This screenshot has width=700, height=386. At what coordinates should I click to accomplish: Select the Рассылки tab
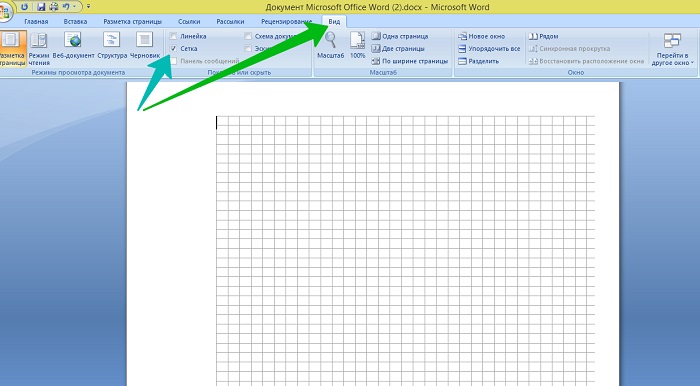coord(230,21)
